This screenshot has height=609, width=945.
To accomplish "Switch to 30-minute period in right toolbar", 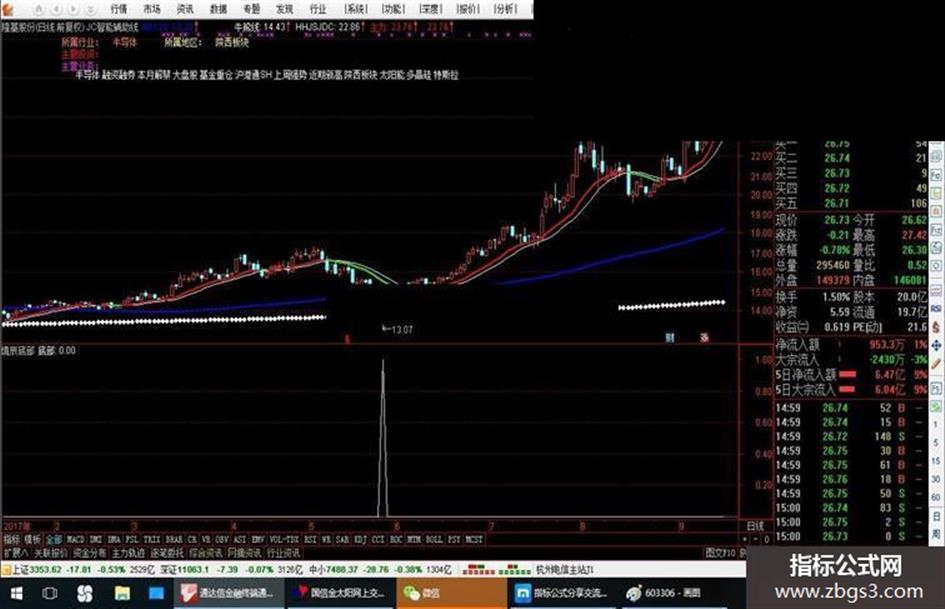I will pos(937,479).
